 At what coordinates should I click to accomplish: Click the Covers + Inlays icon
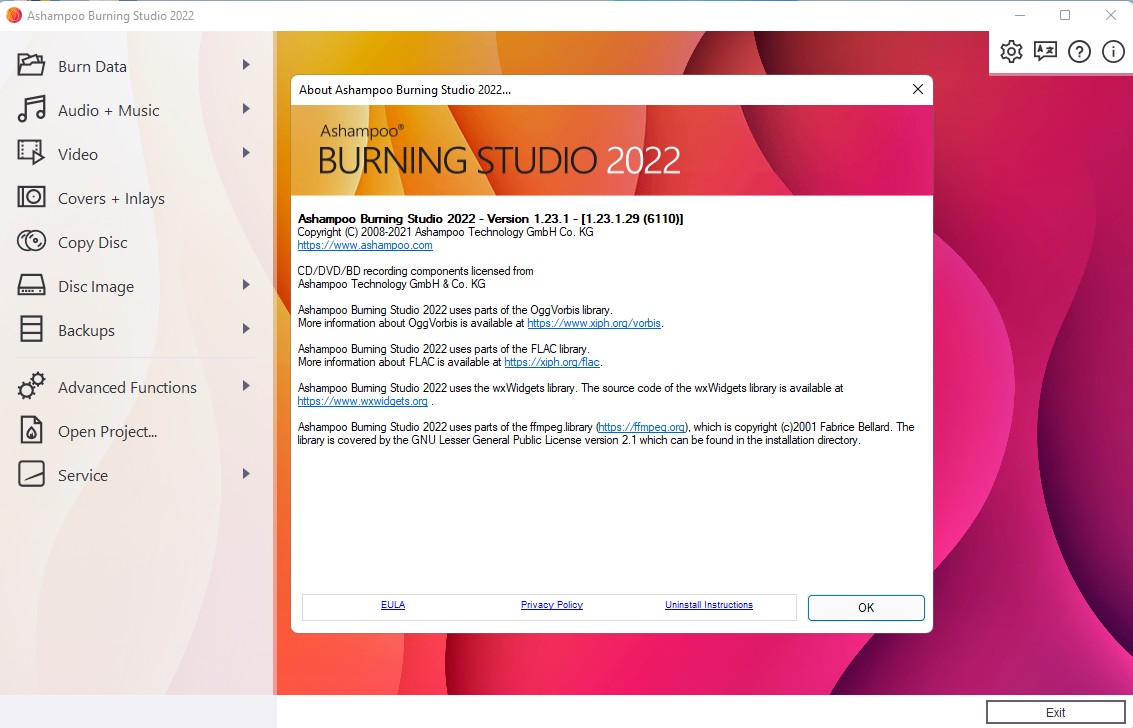pyautogui.click(x=31, y=196)
